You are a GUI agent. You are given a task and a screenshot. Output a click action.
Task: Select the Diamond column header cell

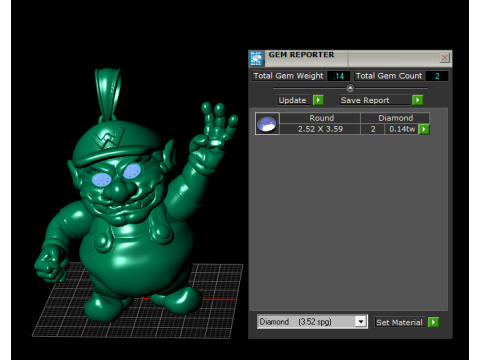(395, 118)
